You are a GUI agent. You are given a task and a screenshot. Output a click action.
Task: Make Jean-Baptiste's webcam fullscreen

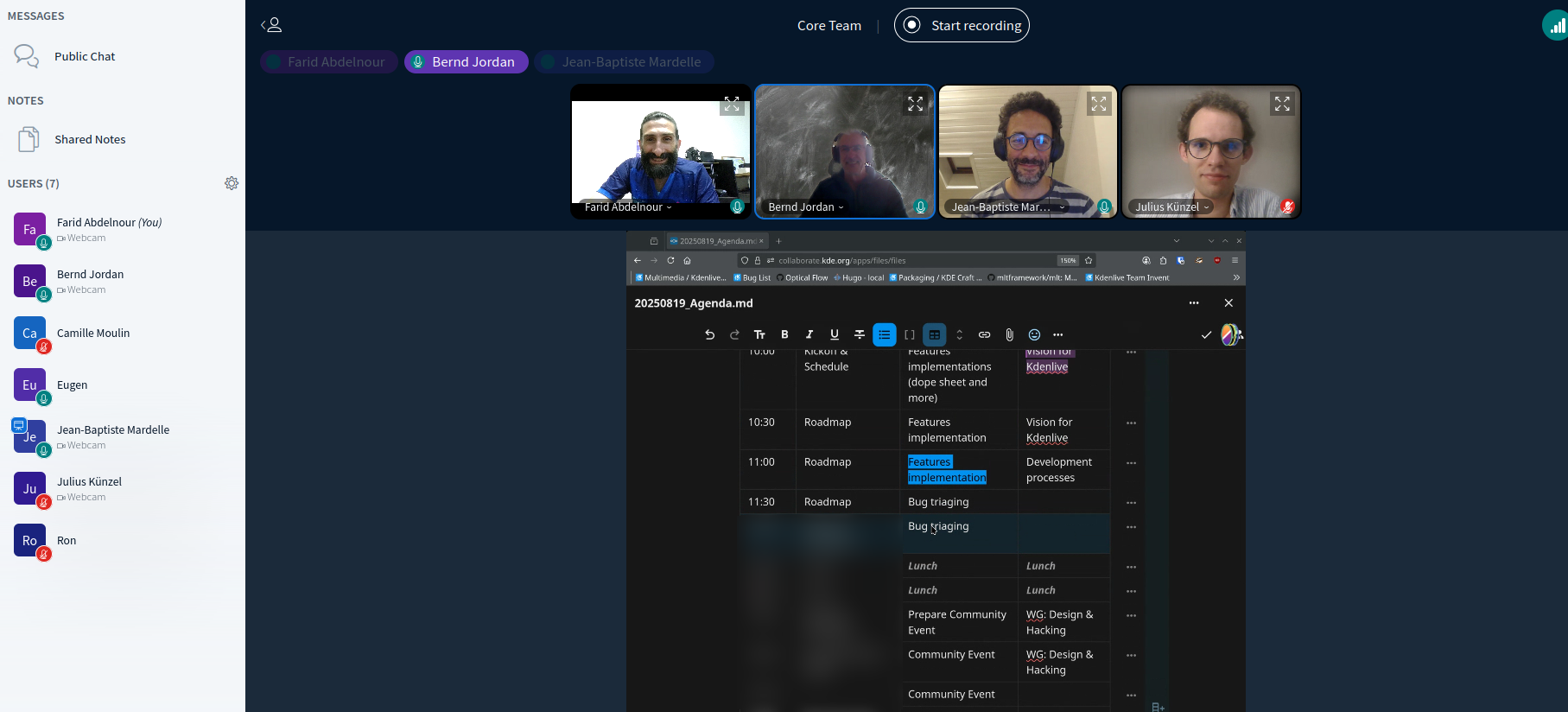[x=1098, y=105]
